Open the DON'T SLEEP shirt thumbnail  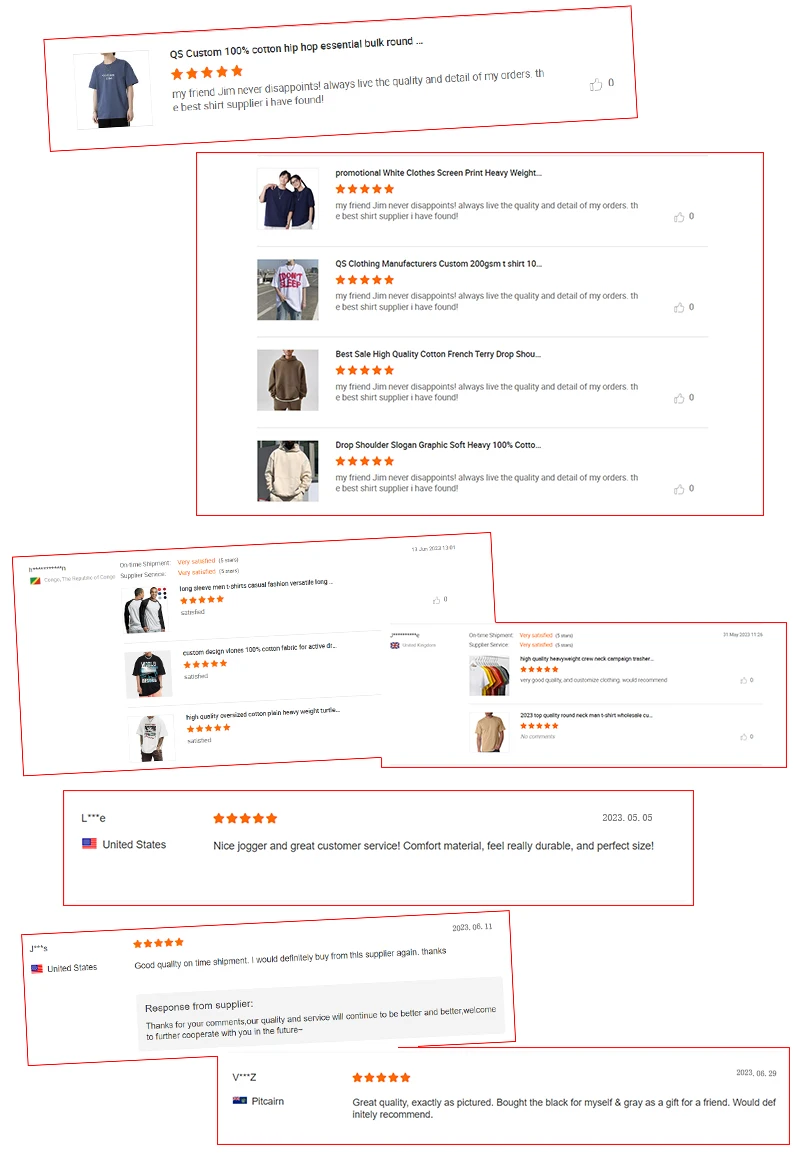click(287, 290)
